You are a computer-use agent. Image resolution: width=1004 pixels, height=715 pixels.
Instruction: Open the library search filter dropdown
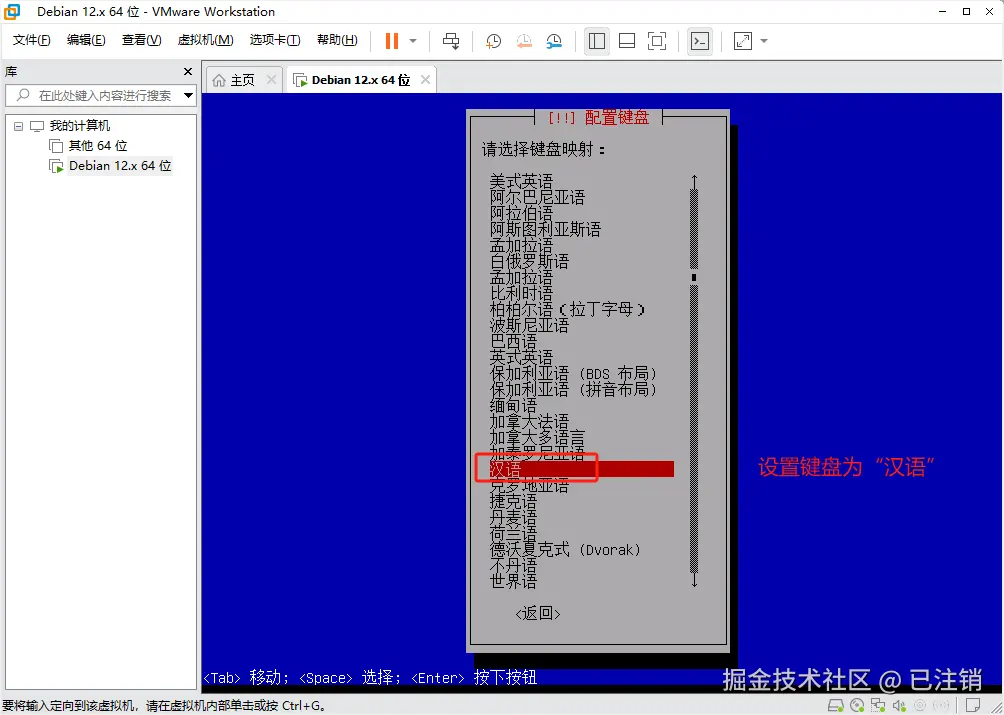(x=185, y=95)
